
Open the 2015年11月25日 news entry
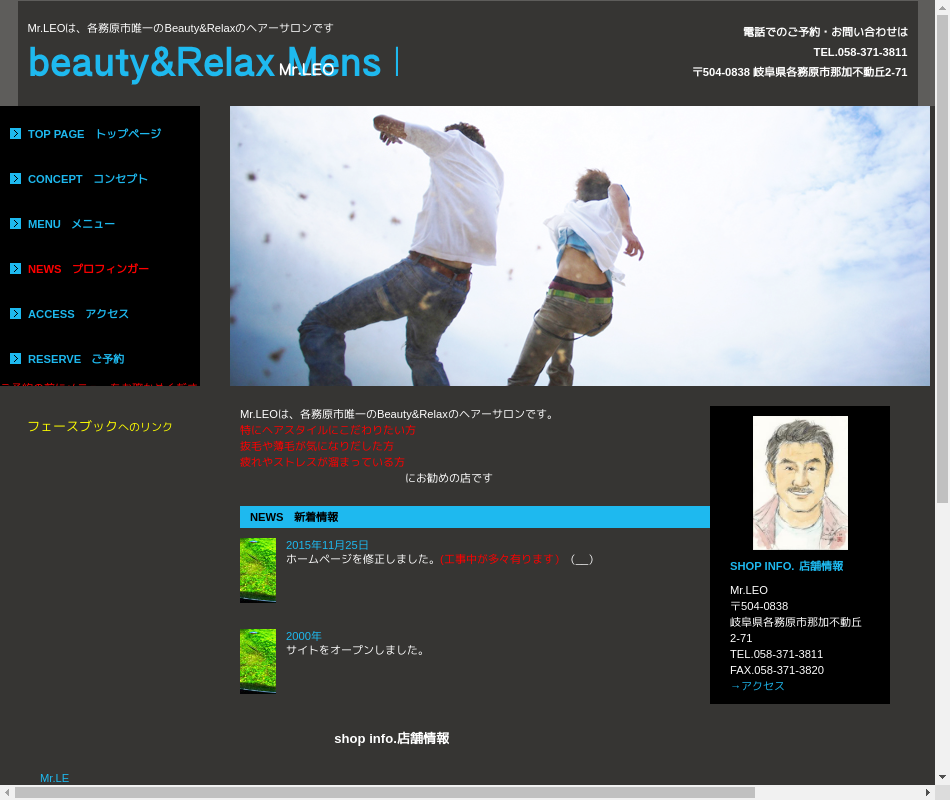coord(327,545)
